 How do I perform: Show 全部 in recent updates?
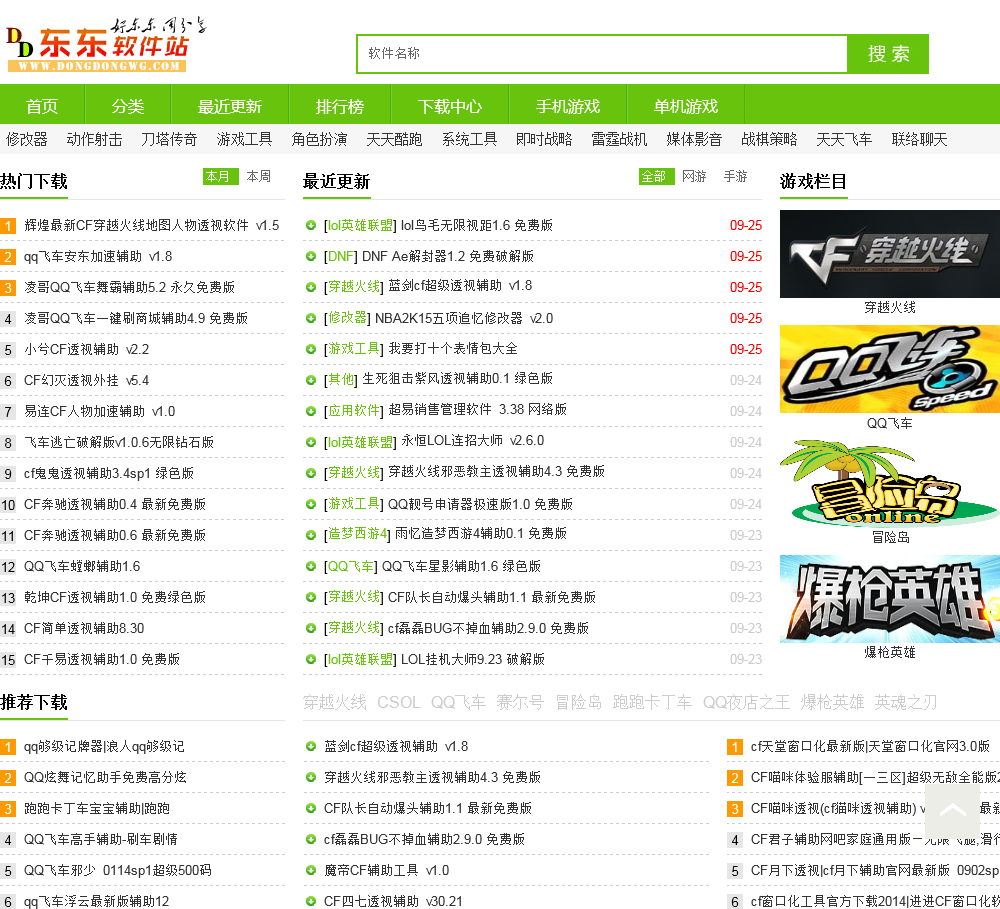click(x=656, y=176)
